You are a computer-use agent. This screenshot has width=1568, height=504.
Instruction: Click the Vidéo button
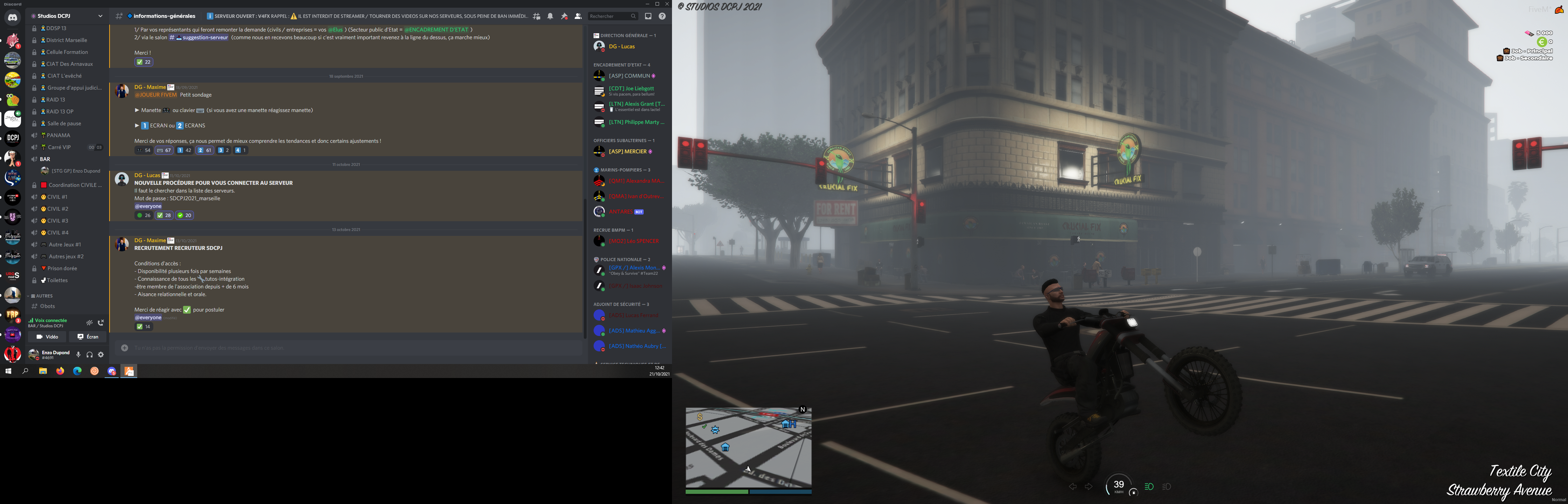(48, 337)
